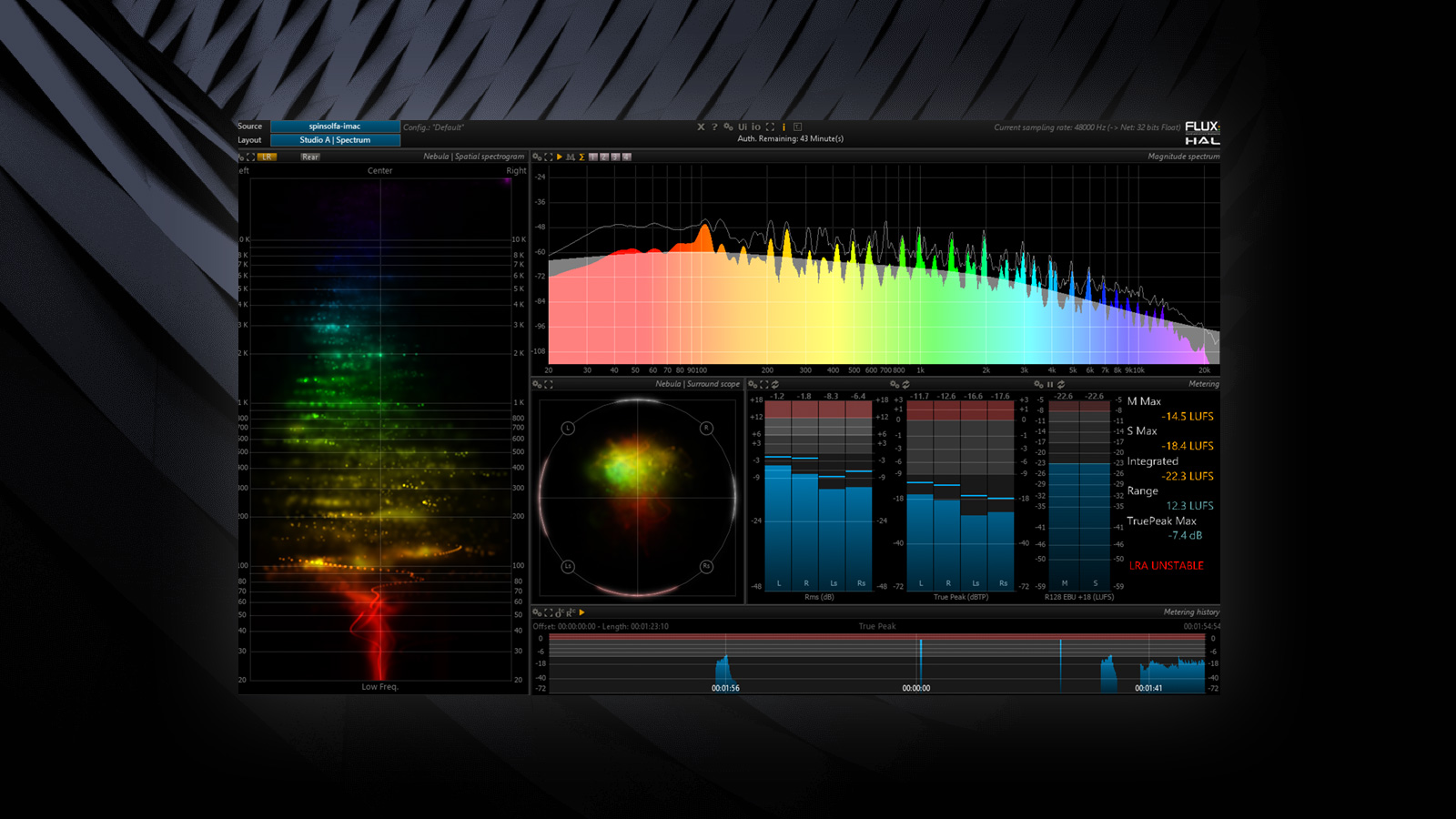Screen dimensions: 1456x819
Task: Click the X icon in top toolbar
Action: (701, 126)
